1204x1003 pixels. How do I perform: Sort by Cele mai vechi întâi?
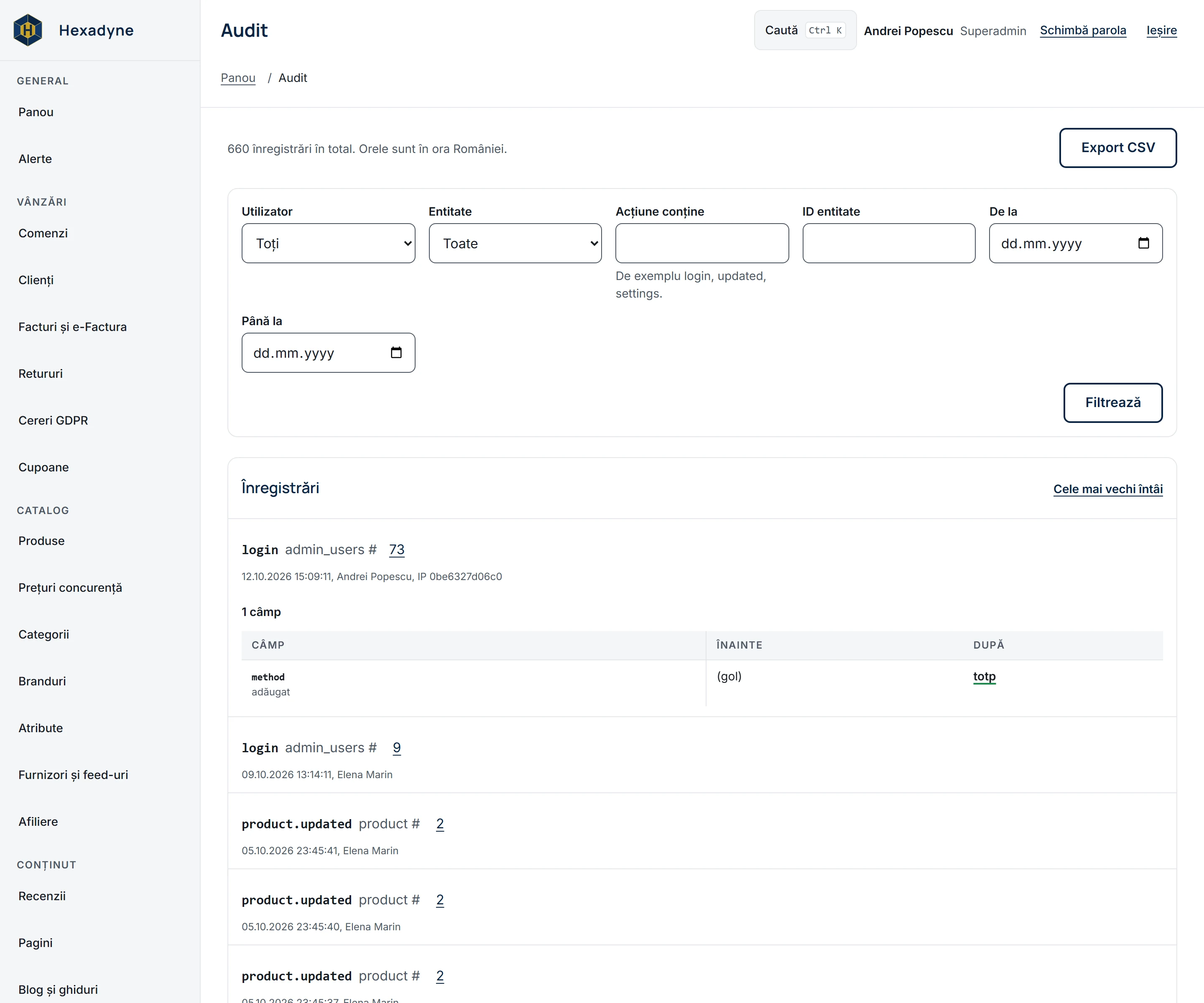[x=1108, y=489]
